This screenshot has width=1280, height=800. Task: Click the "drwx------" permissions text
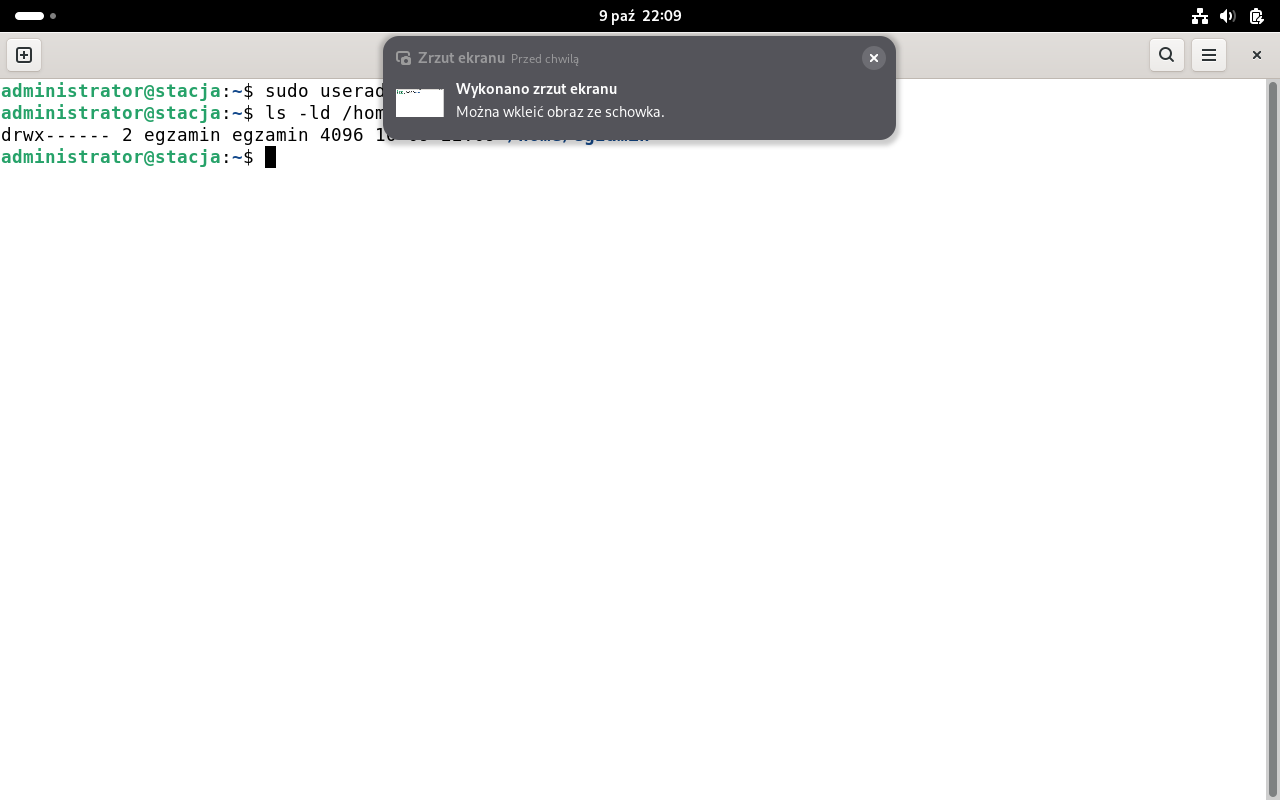[55, 135]
